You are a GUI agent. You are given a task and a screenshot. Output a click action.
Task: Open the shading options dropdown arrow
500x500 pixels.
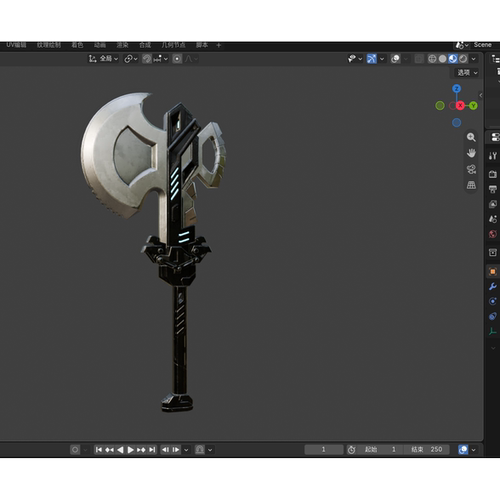[473, 59]
